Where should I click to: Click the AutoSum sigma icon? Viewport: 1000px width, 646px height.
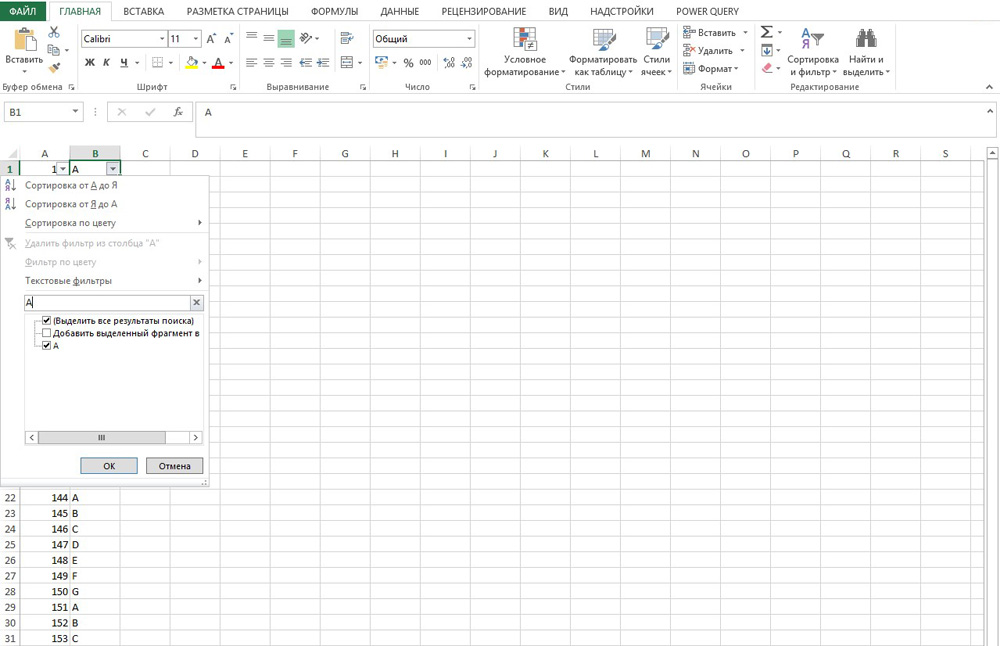(x=767, y=32)
